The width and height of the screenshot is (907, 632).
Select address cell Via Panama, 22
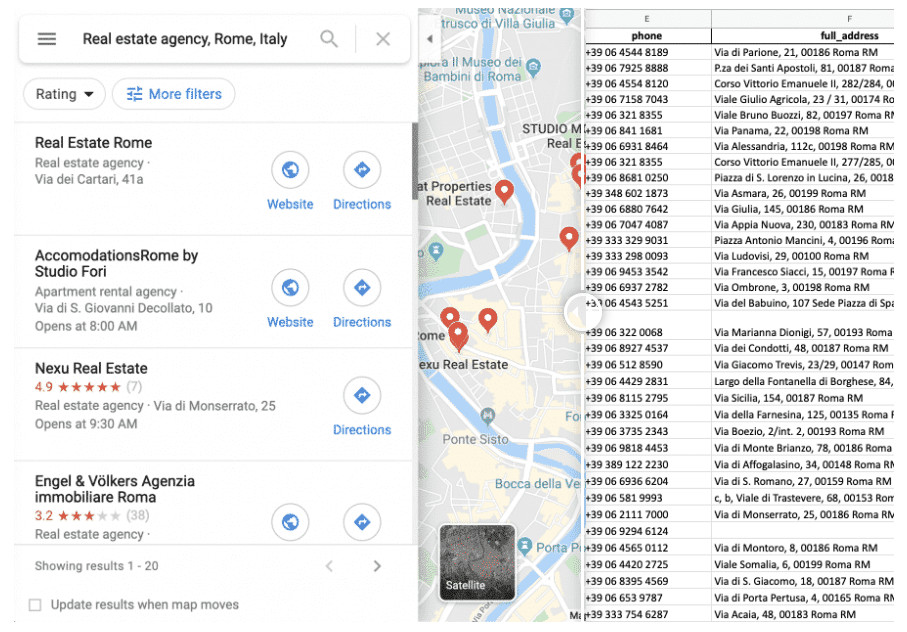[x=802, y=131]
